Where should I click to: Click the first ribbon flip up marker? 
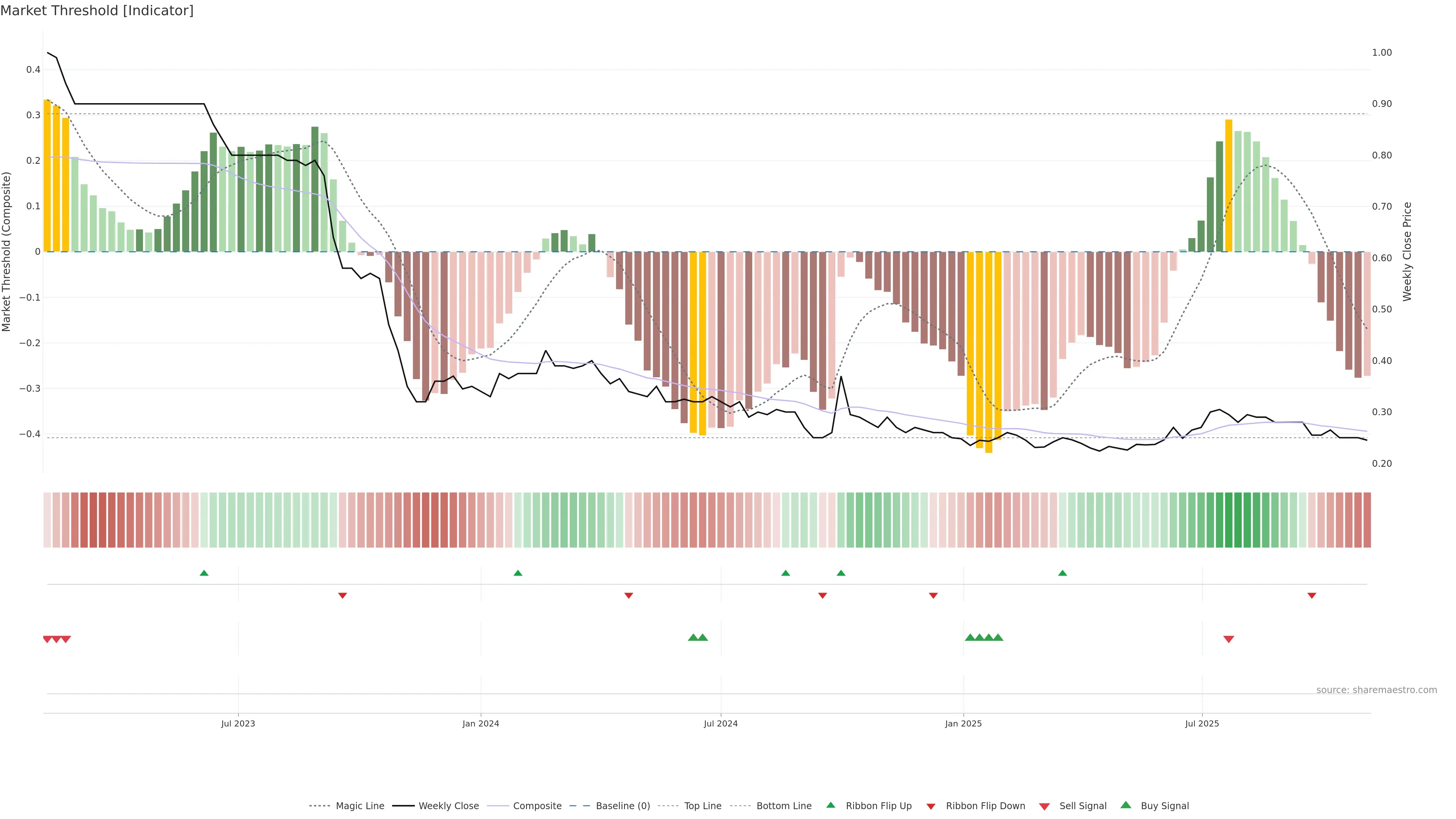[x=204, y=573]
